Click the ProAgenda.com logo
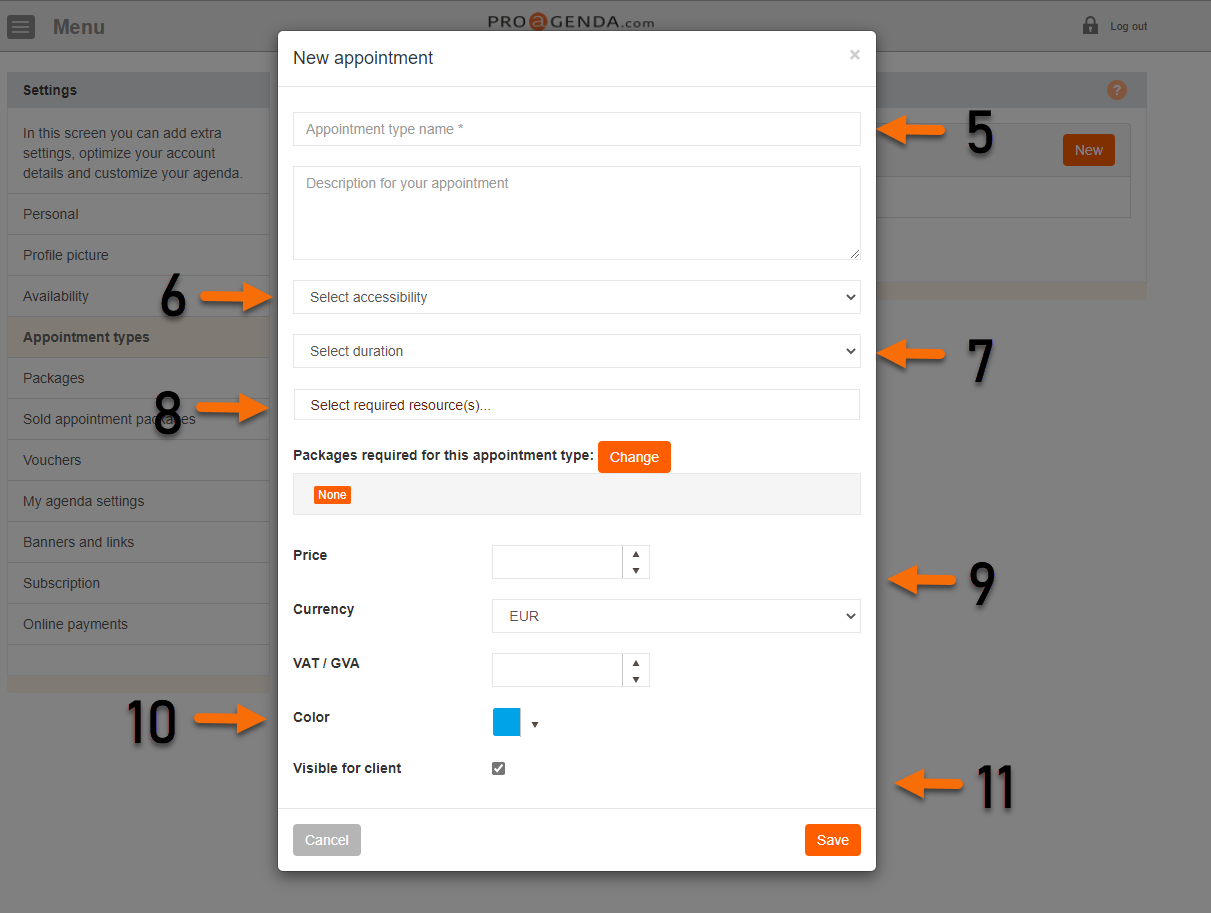 pos(571,21)
